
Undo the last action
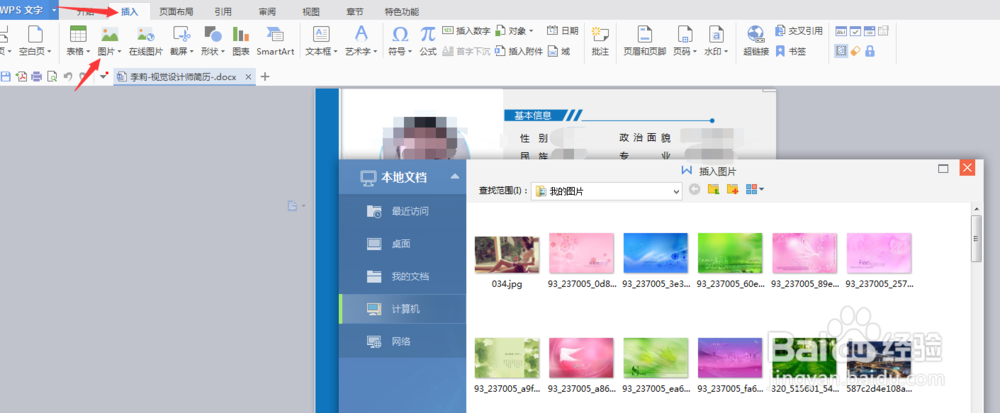point(67,76)
